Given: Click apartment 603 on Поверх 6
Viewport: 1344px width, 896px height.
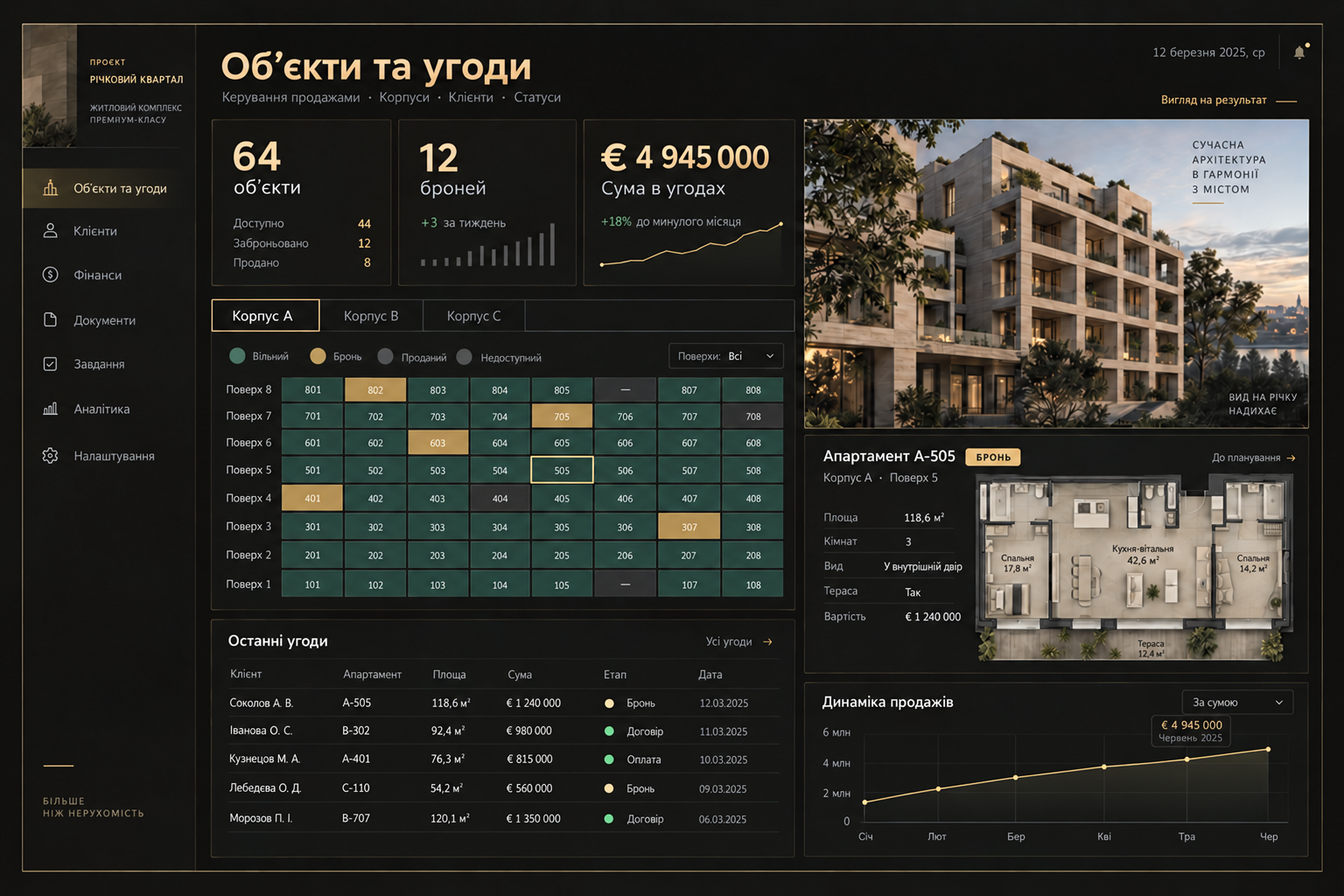Looking at the screenshot, I should click(x=437, y=443).
